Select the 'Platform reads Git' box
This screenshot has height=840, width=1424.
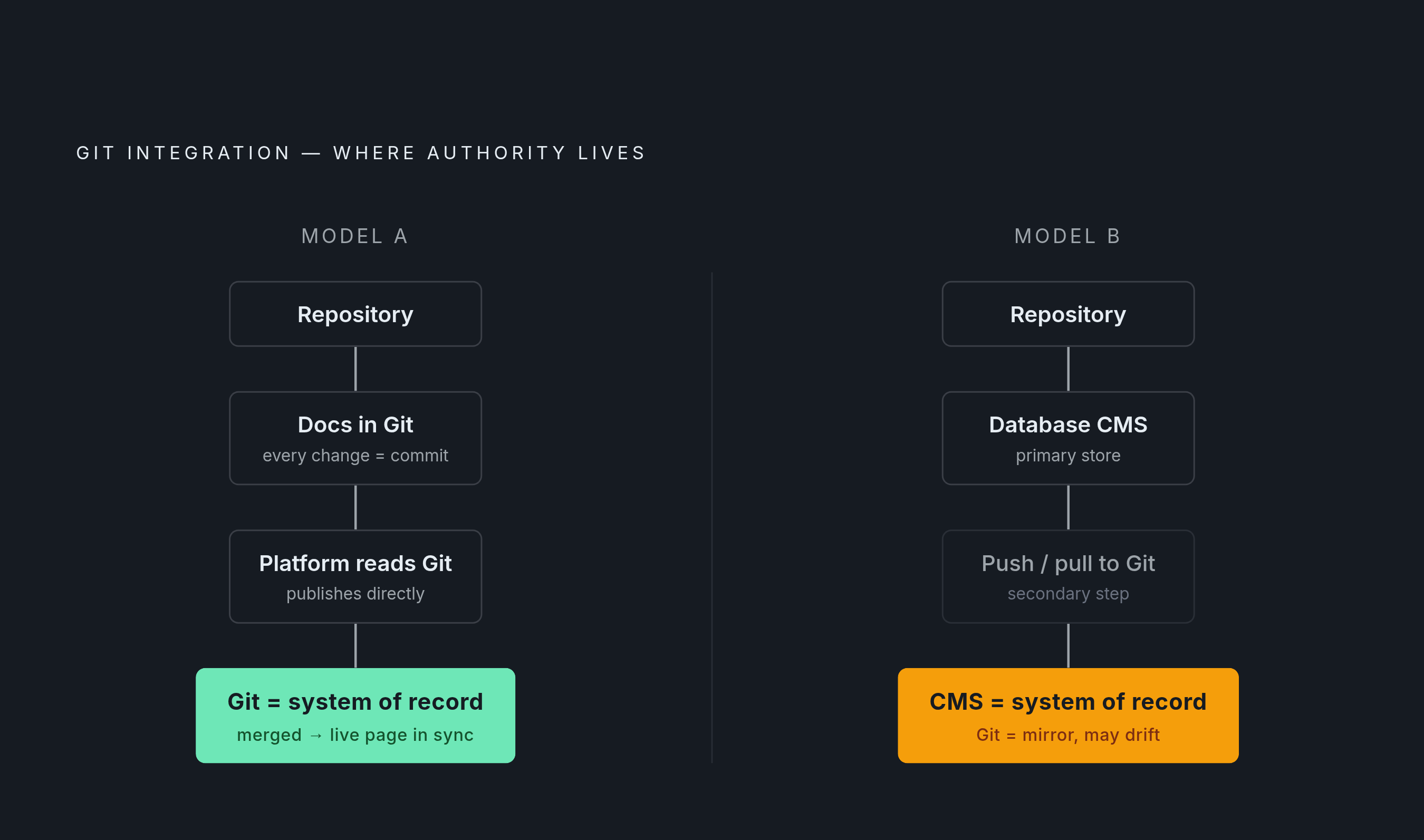click(355, 577)
